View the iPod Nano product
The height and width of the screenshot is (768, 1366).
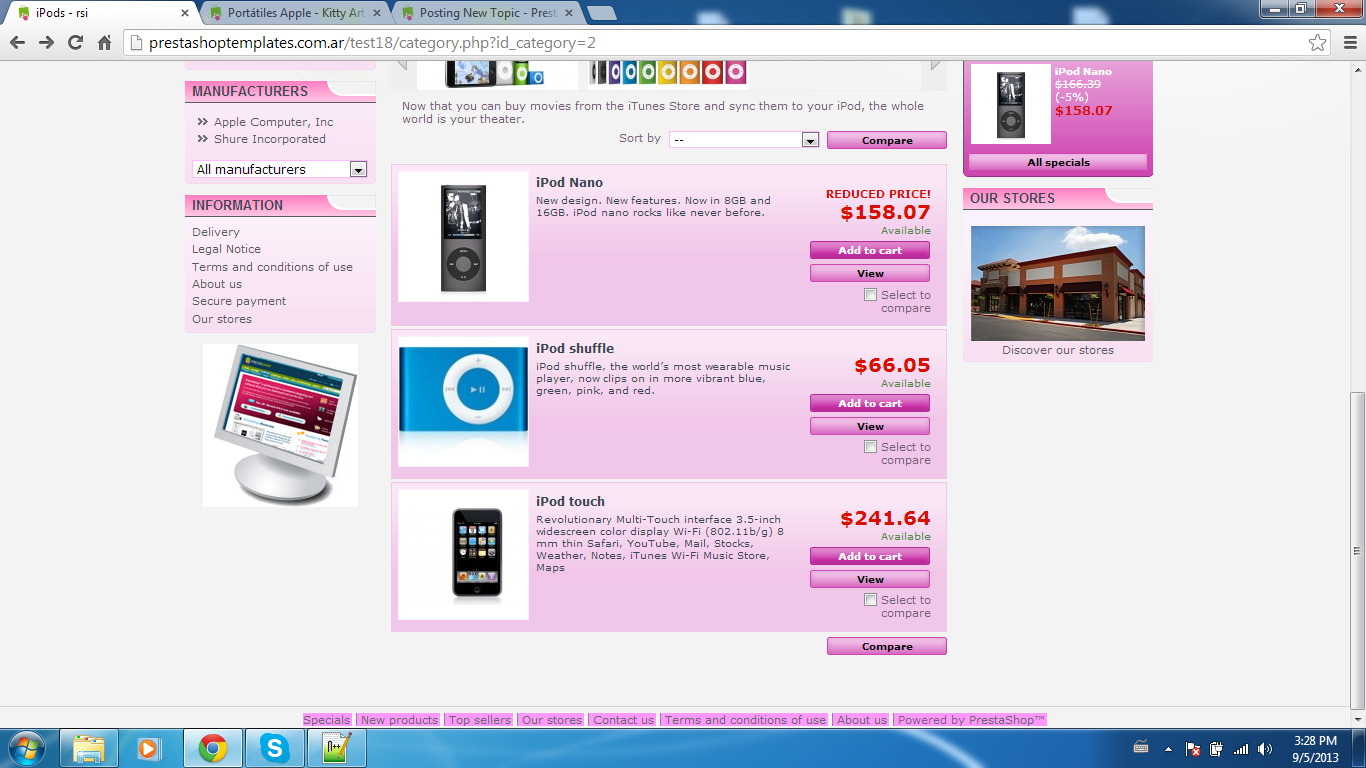click(x=870, y=273)
